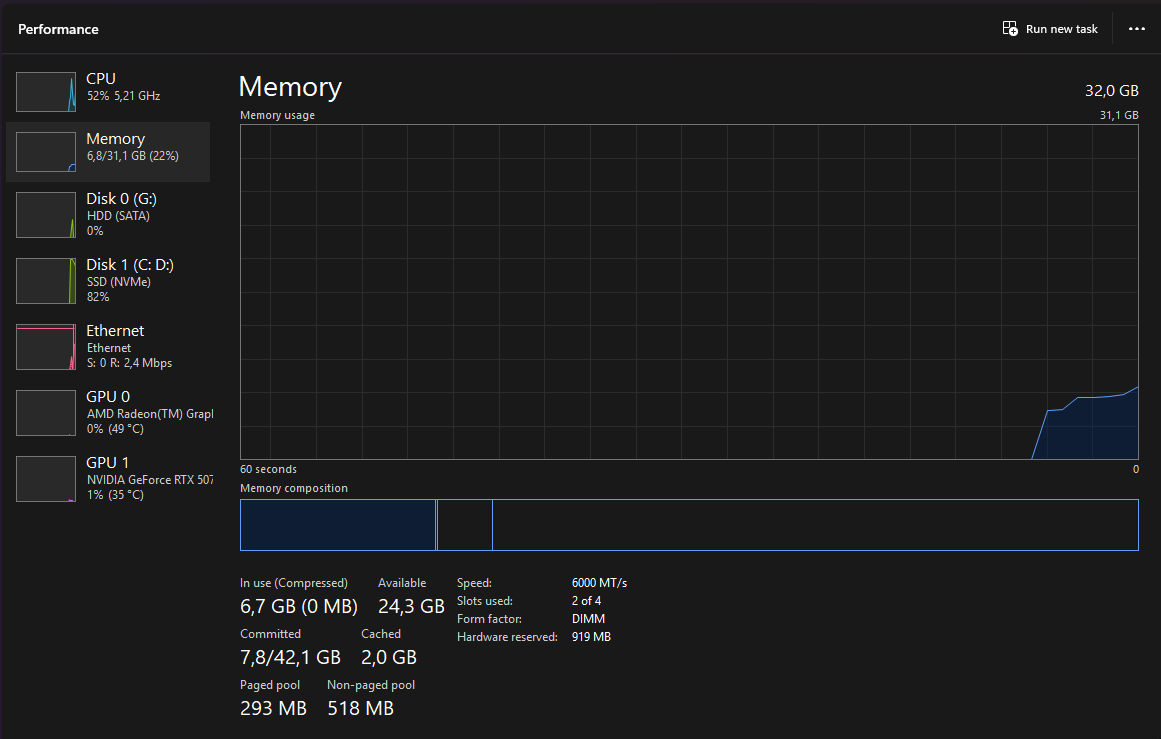
Task: Click the 518 MB non-paged pool value
Action: coord(361,709)
